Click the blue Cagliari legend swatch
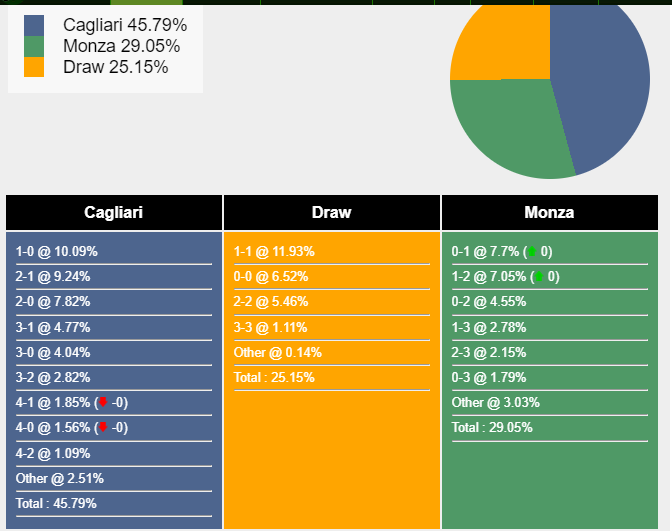 [x=34, y=26]
